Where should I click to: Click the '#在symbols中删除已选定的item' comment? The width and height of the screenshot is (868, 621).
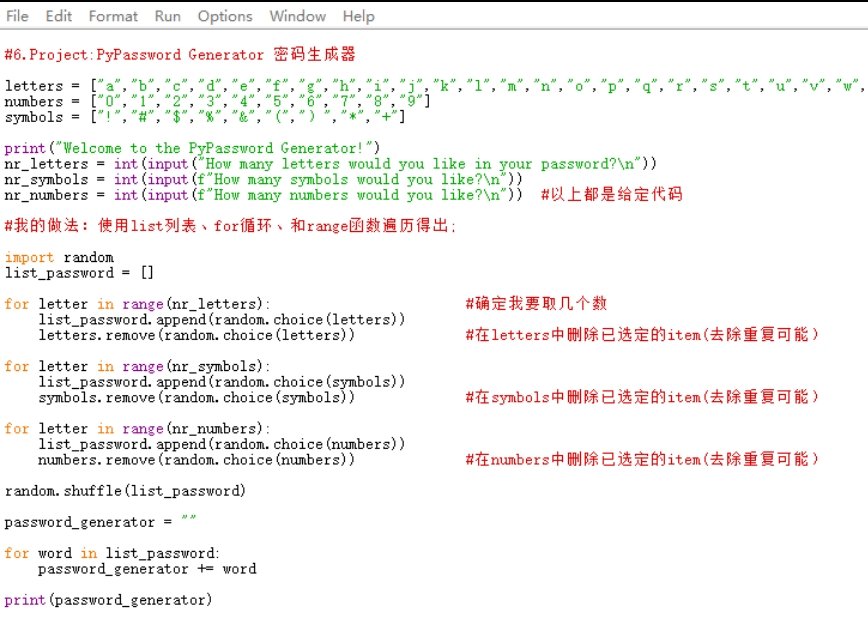[642, 397]
